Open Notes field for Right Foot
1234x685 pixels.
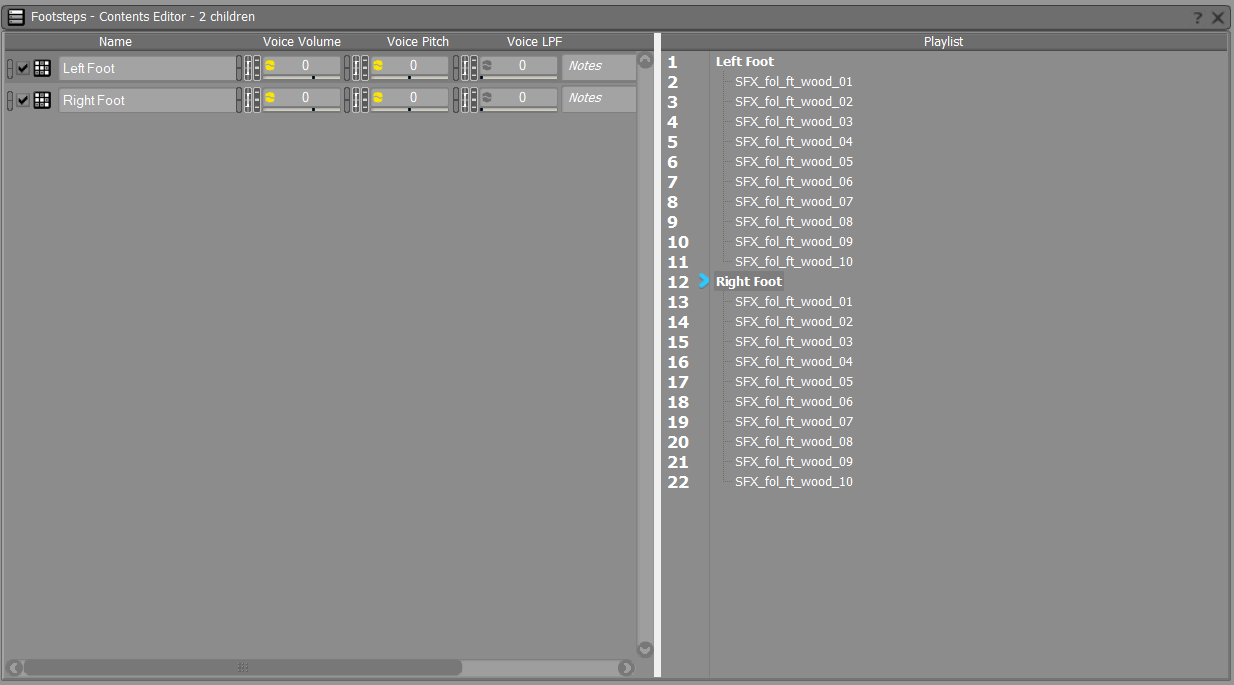click(599, 98)
